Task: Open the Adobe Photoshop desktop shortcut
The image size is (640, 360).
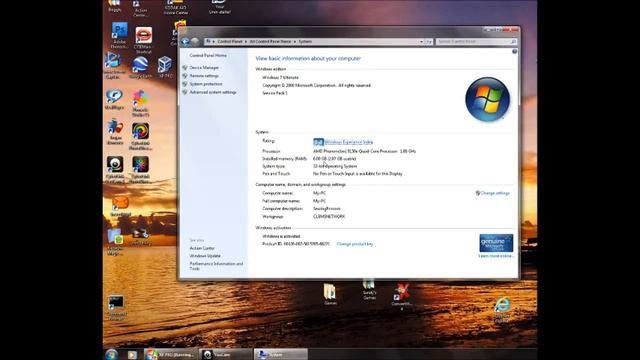Action: point(120,36)
